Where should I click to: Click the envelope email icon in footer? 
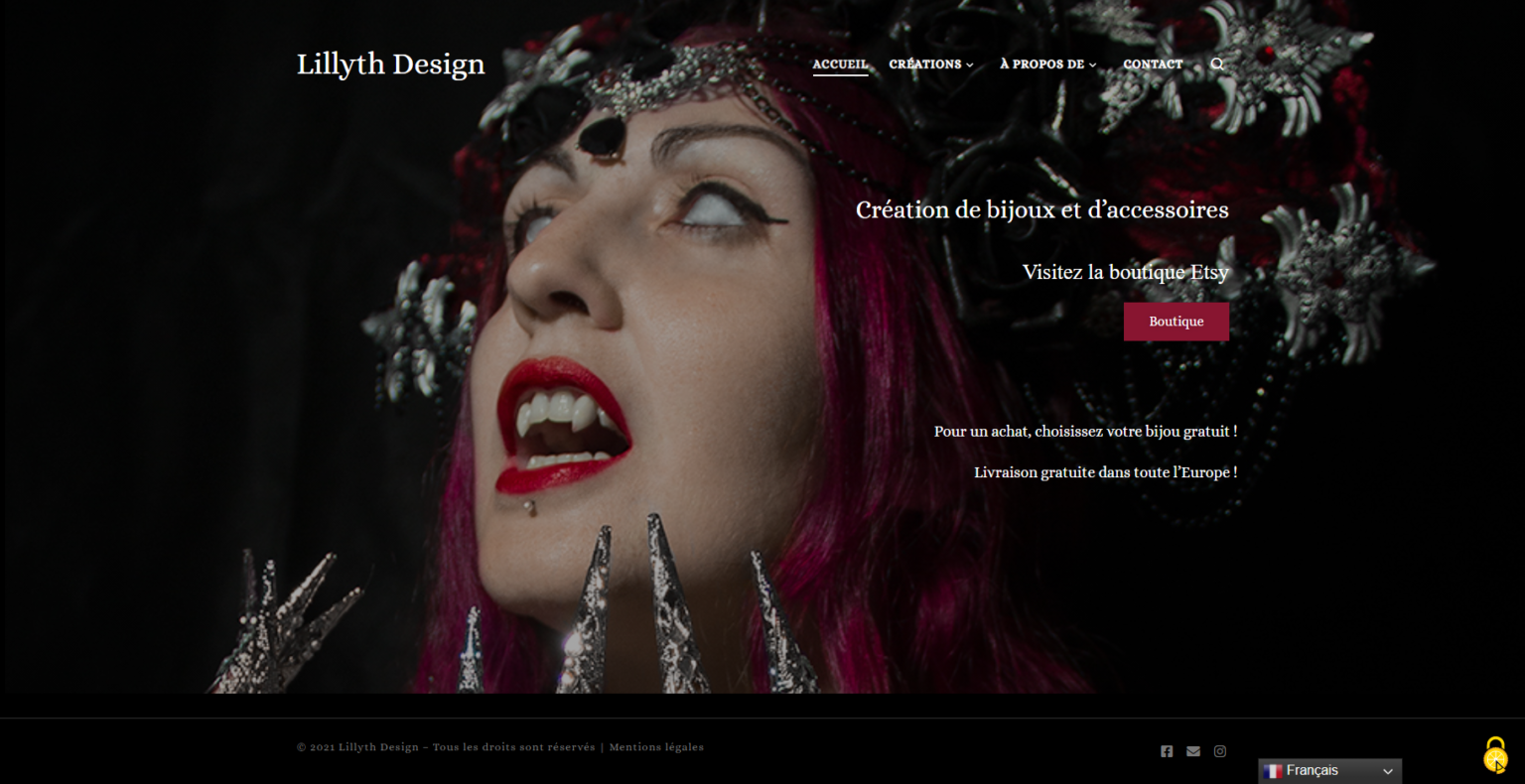[1192, 751]
